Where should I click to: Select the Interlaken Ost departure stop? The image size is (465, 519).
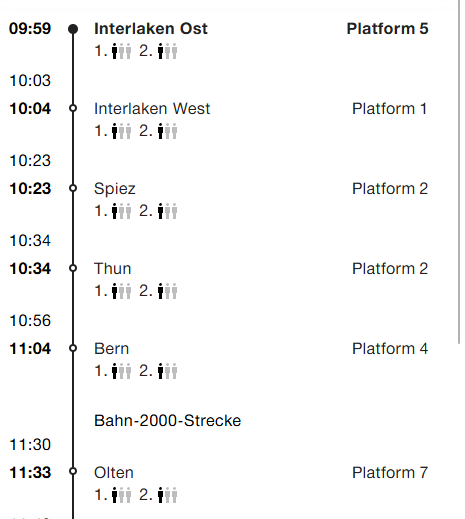click(x=151, y=29)
